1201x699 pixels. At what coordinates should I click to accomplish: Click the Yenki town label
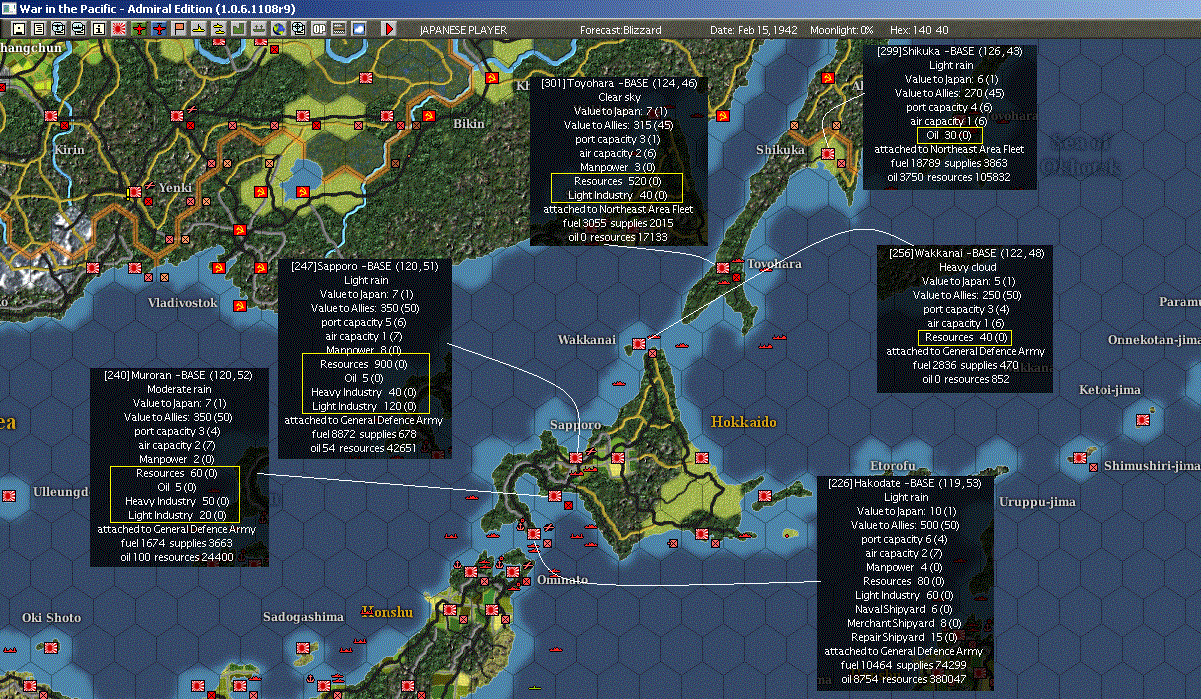click(175, 187)
